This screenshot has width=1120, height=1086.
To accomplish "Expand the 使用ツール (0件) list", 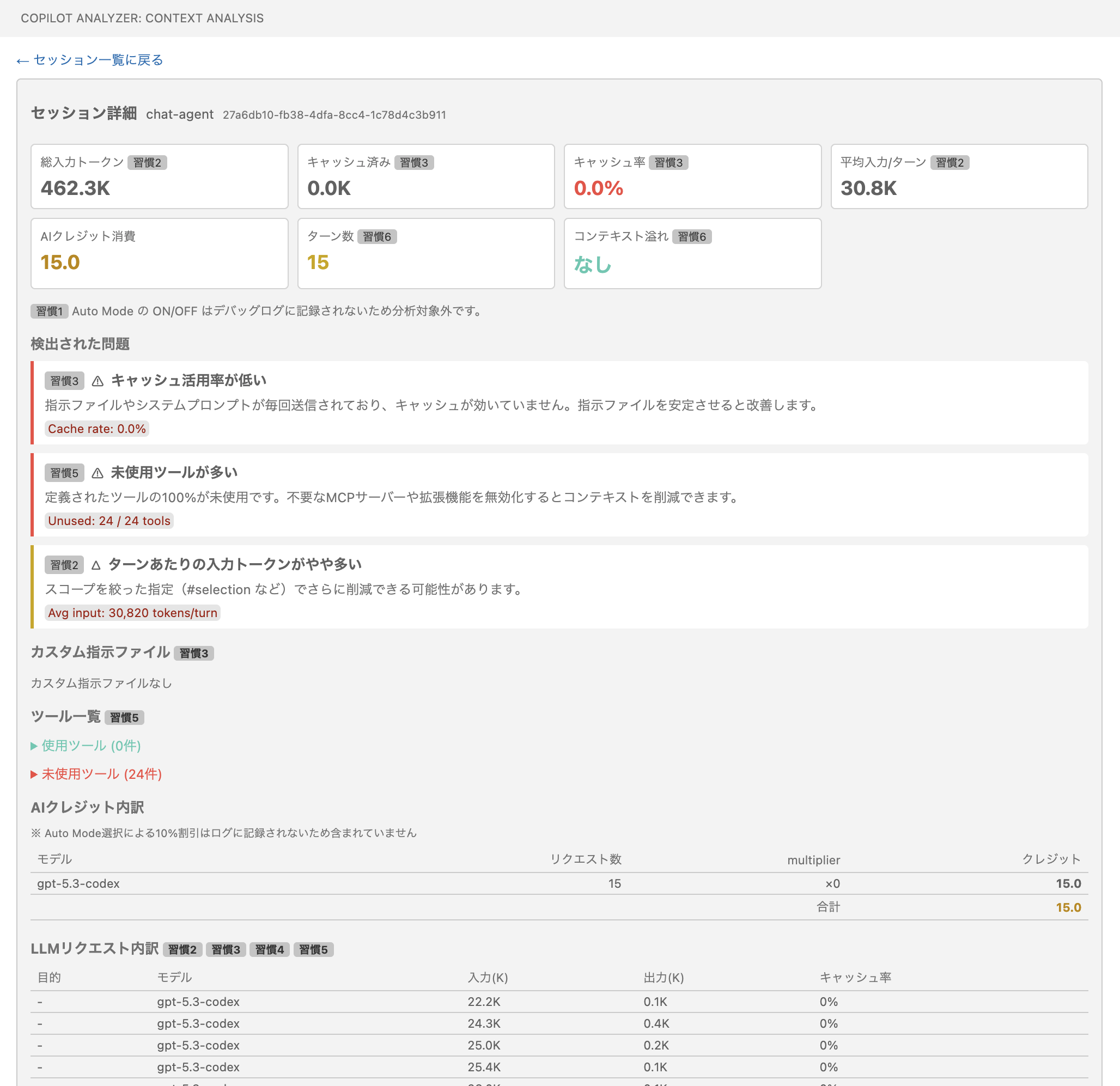I will pyautogui.click(x=86, y=746).
